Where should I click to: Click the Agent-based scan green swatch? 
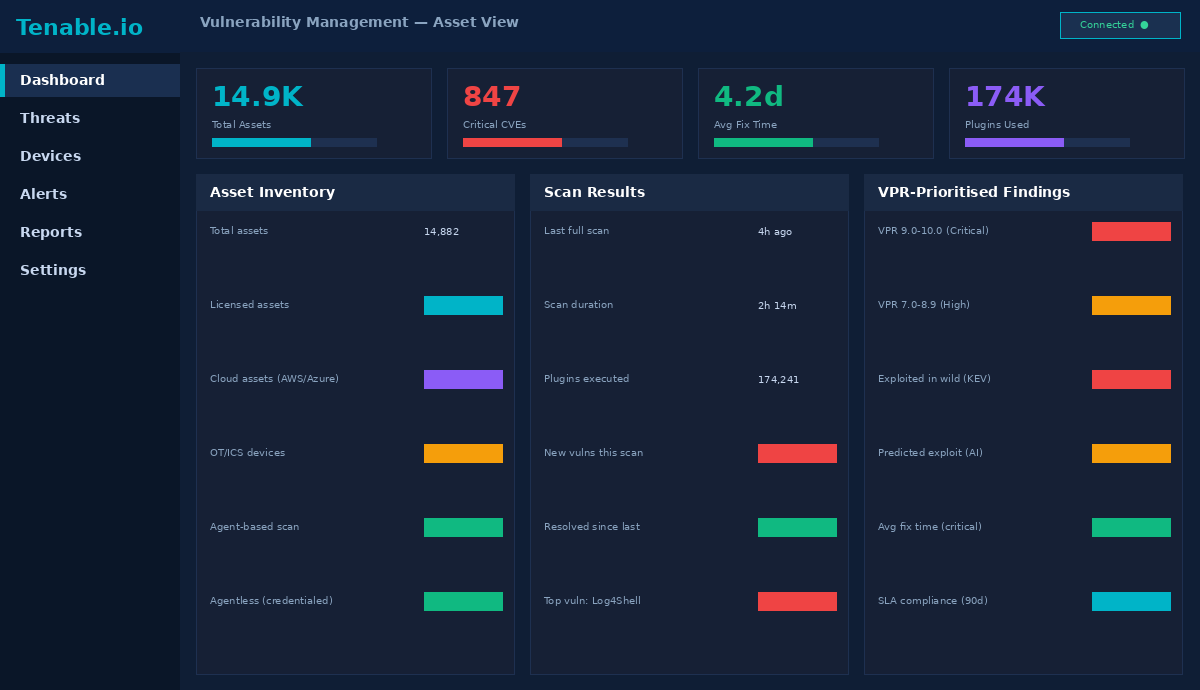click(x=463, y=527)
